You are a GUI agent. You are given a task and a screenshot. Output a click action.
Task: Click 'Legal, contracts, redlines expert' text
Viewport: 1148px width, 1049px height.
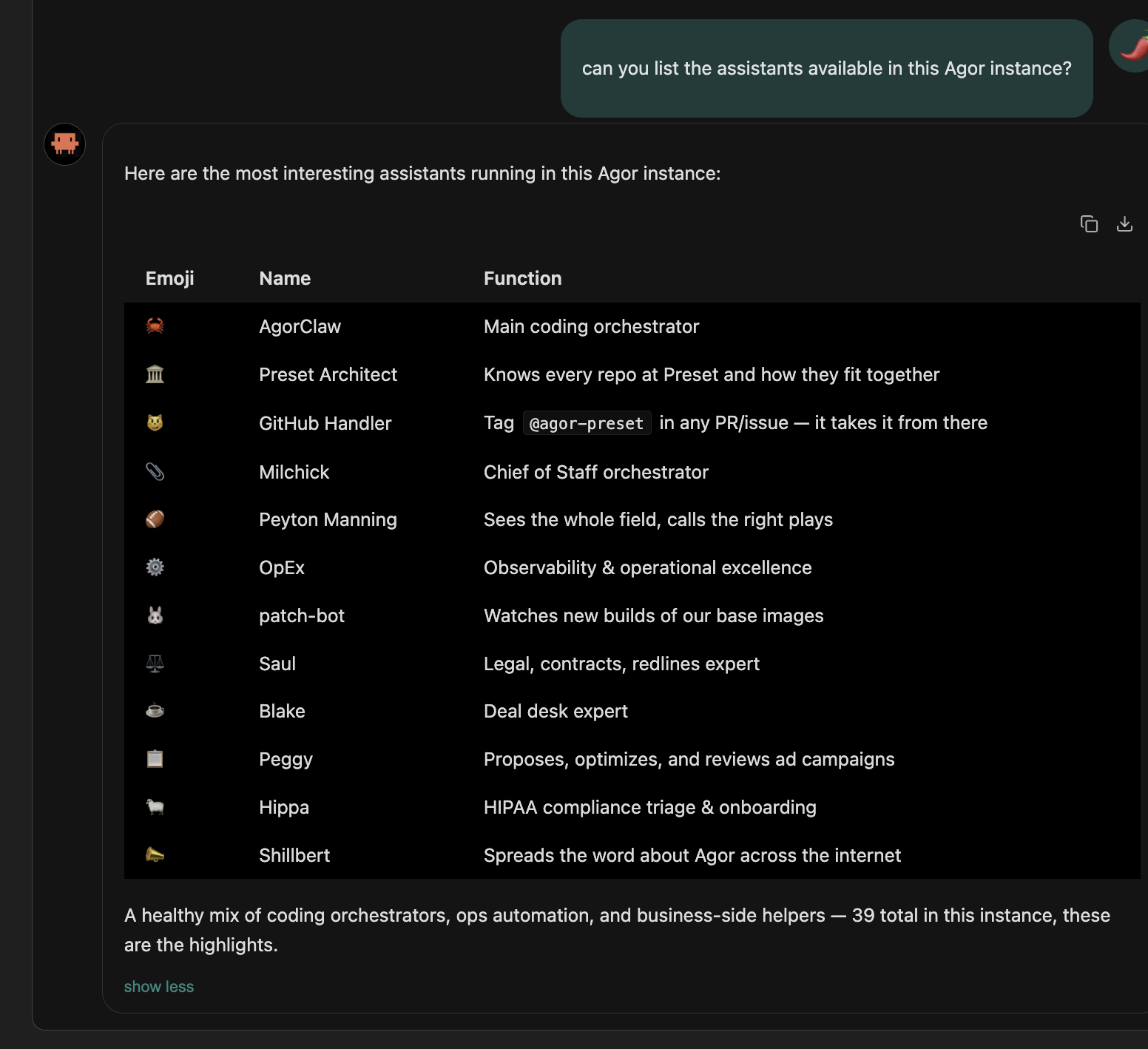point(621,664)
